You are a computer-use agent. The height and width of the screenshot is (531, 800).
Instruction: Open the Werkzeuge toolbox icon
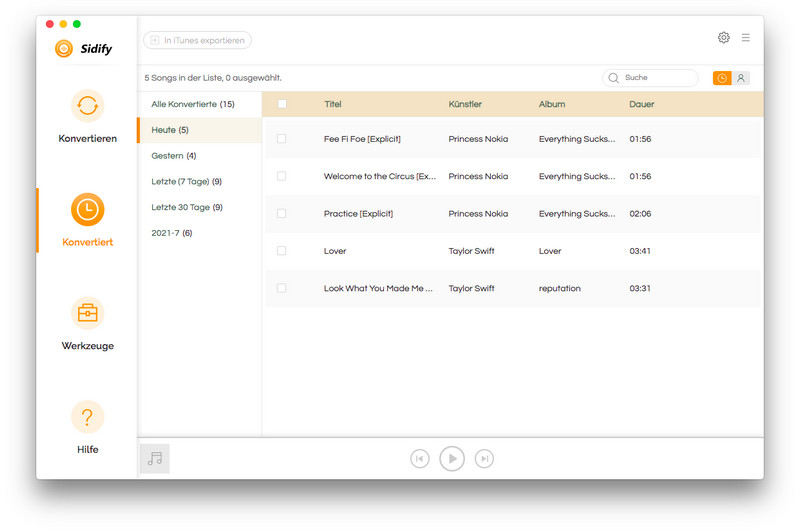point(87,313)
